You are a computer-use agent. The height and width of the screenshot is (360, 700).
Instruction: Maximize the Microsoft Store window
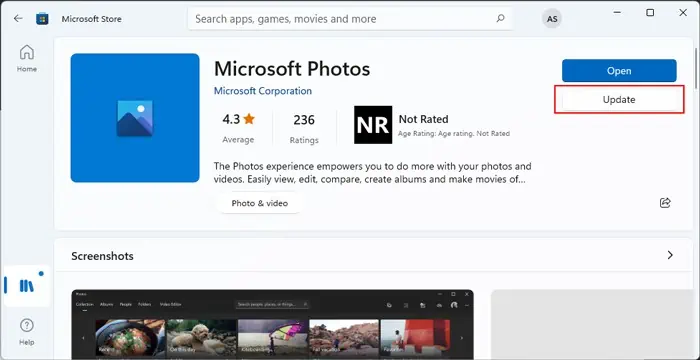[650, 13]
